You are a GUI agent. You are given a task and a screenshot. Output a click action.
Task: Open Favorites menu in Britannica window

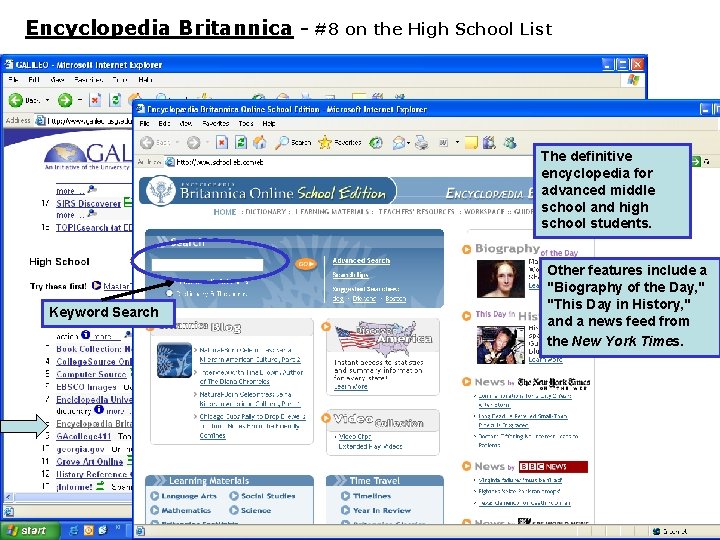(215, 124)
